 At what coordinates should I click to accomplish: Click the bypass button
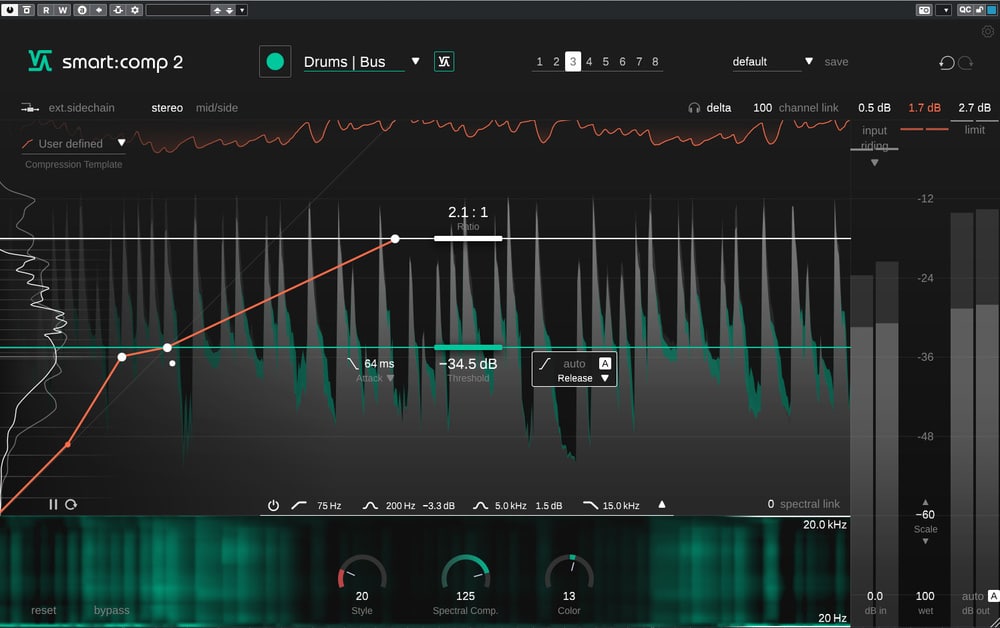112,610
